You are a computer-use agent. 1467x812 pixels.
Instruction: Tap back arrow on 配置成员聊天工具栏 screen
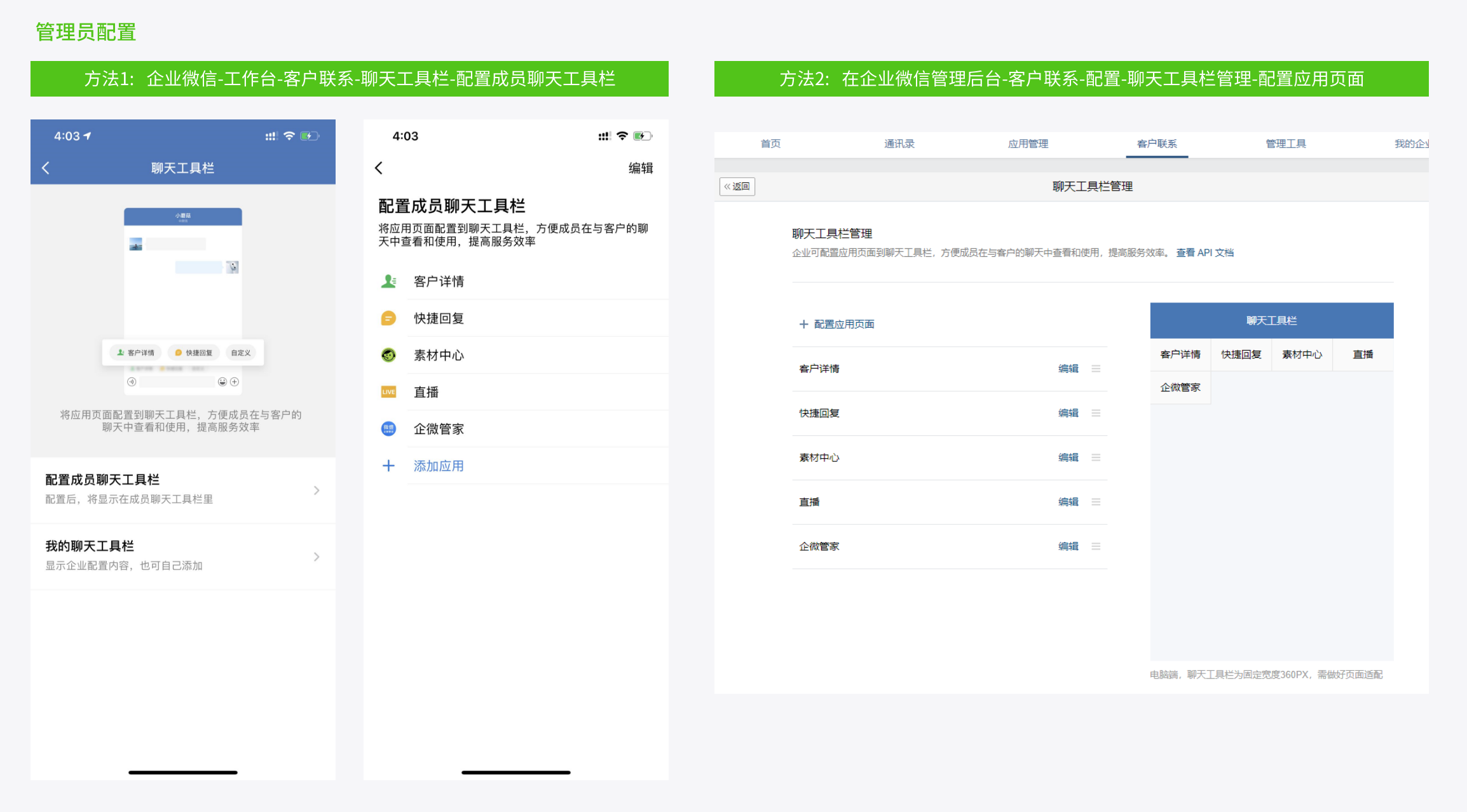pos(379,168)
